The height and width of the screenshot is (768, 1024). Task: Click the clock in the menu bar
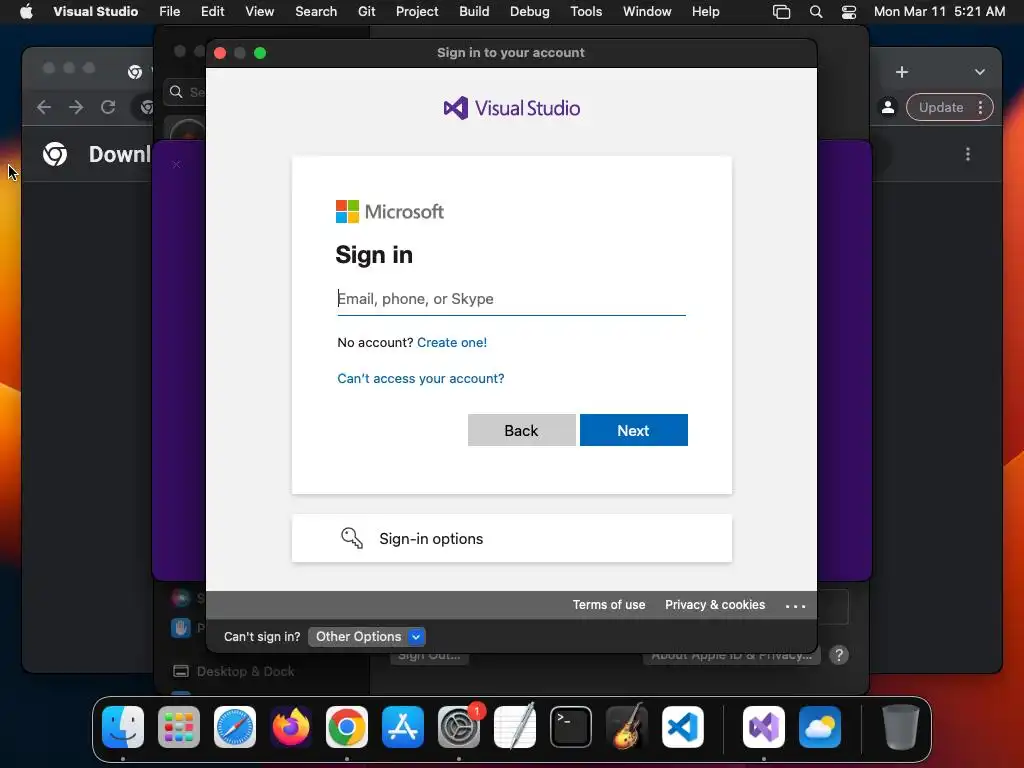click(939, 11)
